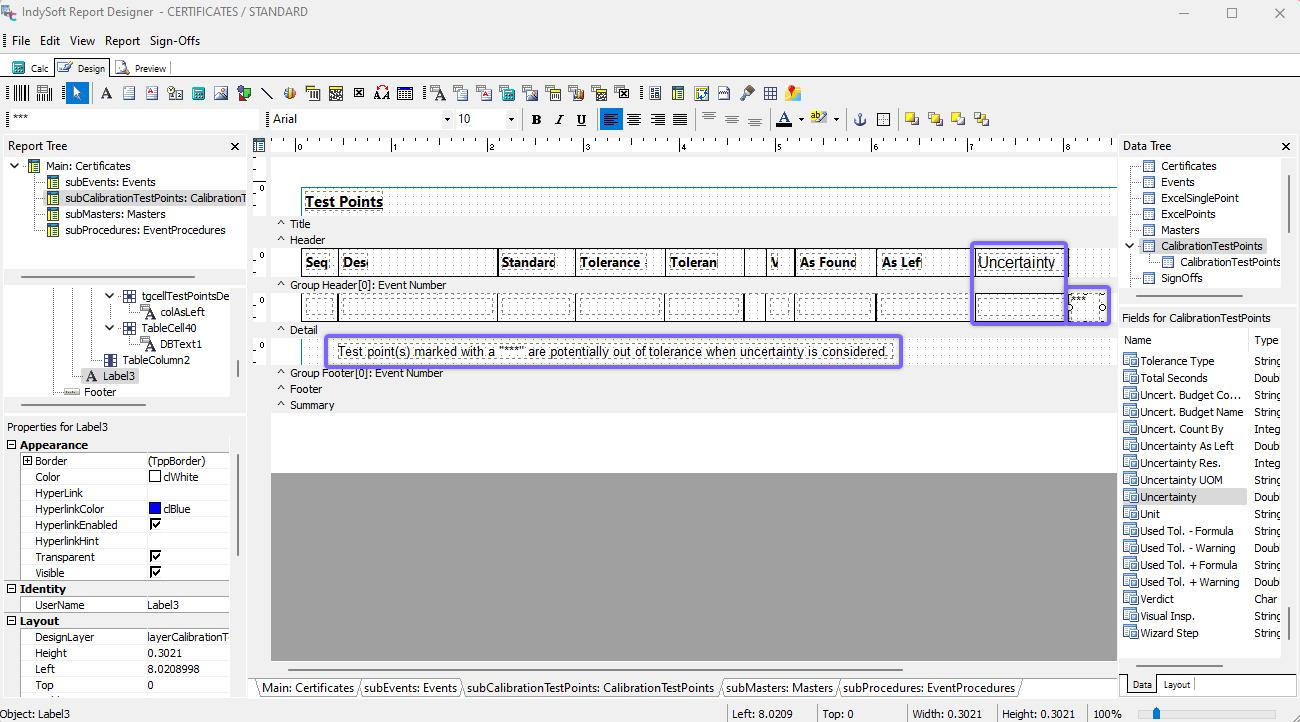Expand the Border property node
This screenshot has height=722, width=1300.
pos(27,461)
